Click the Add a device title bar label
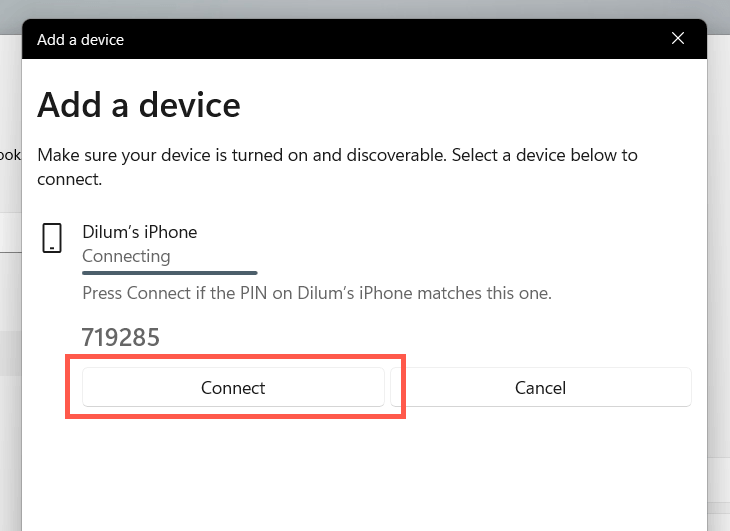Viewport: 730px width, 531px height. click(80, 40)
